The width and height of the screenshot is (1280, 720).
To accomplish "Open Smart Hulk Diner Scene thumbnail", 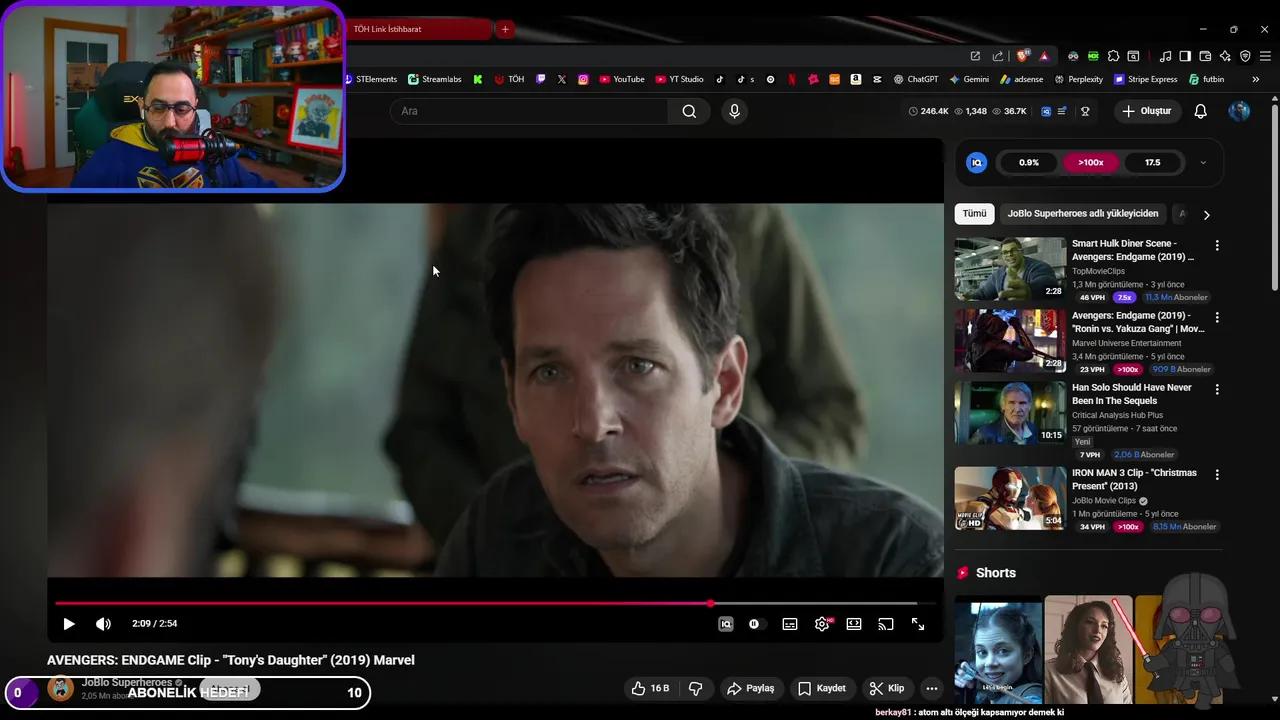I will 1010,269.
